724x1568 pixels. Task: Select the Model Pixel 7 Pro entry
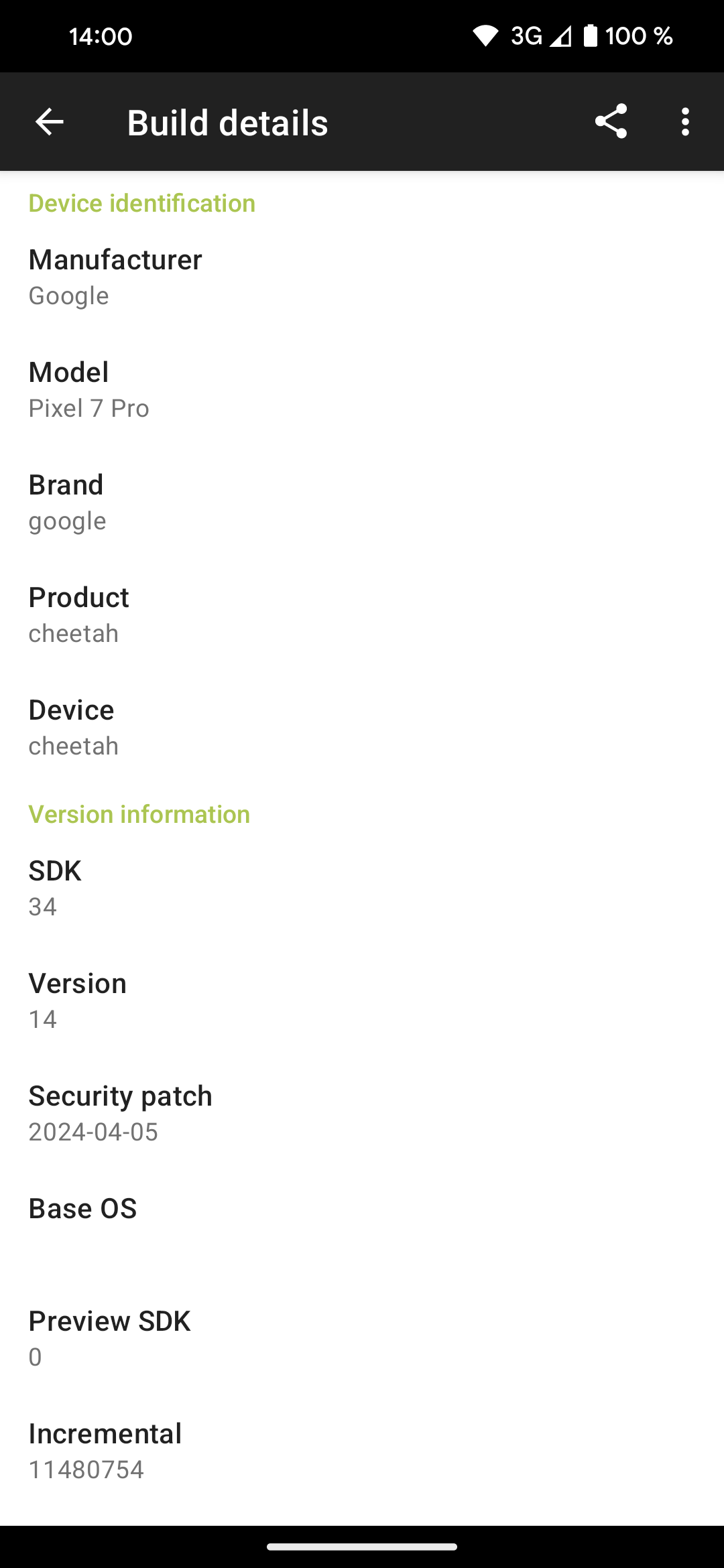click(362, 389)
